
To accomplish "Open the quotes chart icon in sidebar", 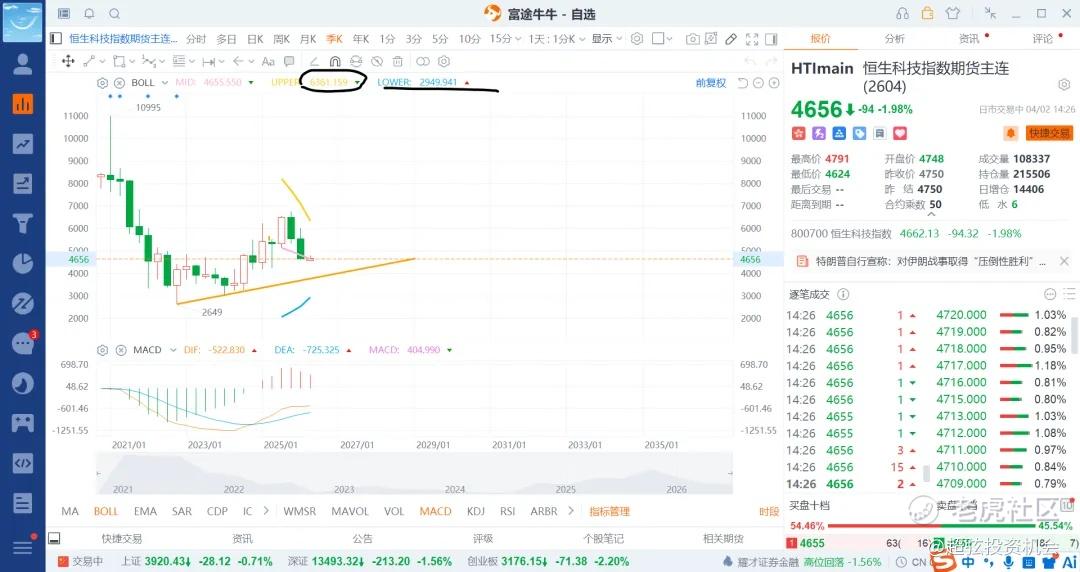I will pos(23,104).
